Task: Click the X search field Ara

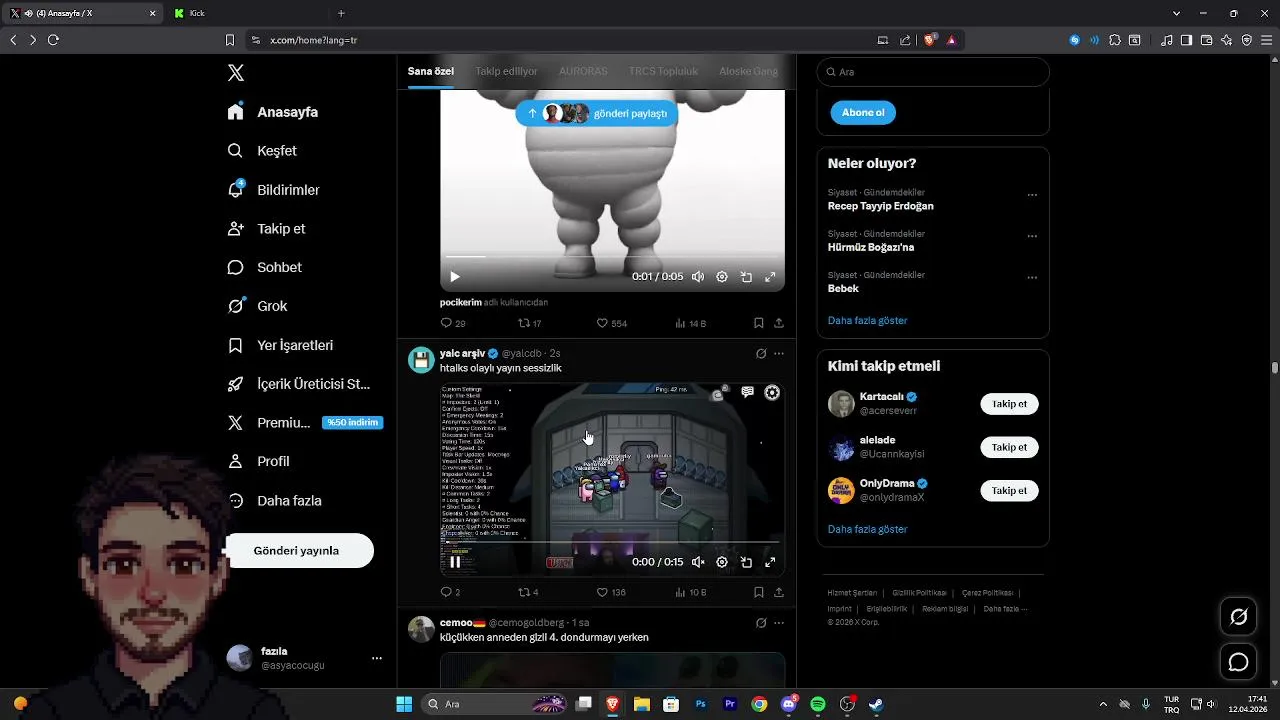Action: tap(933, 72)
